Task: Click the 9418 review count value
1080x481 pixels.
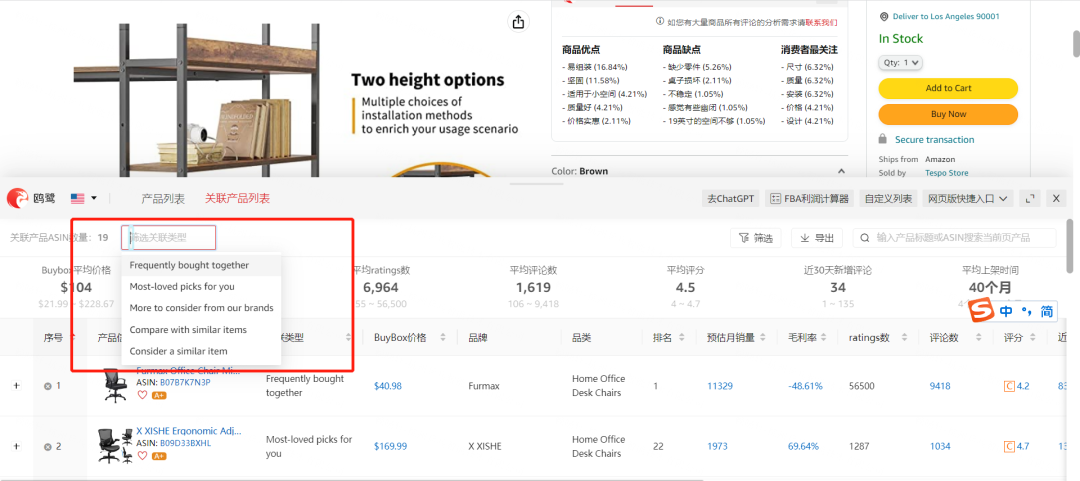Action: (x=940, y=386)
